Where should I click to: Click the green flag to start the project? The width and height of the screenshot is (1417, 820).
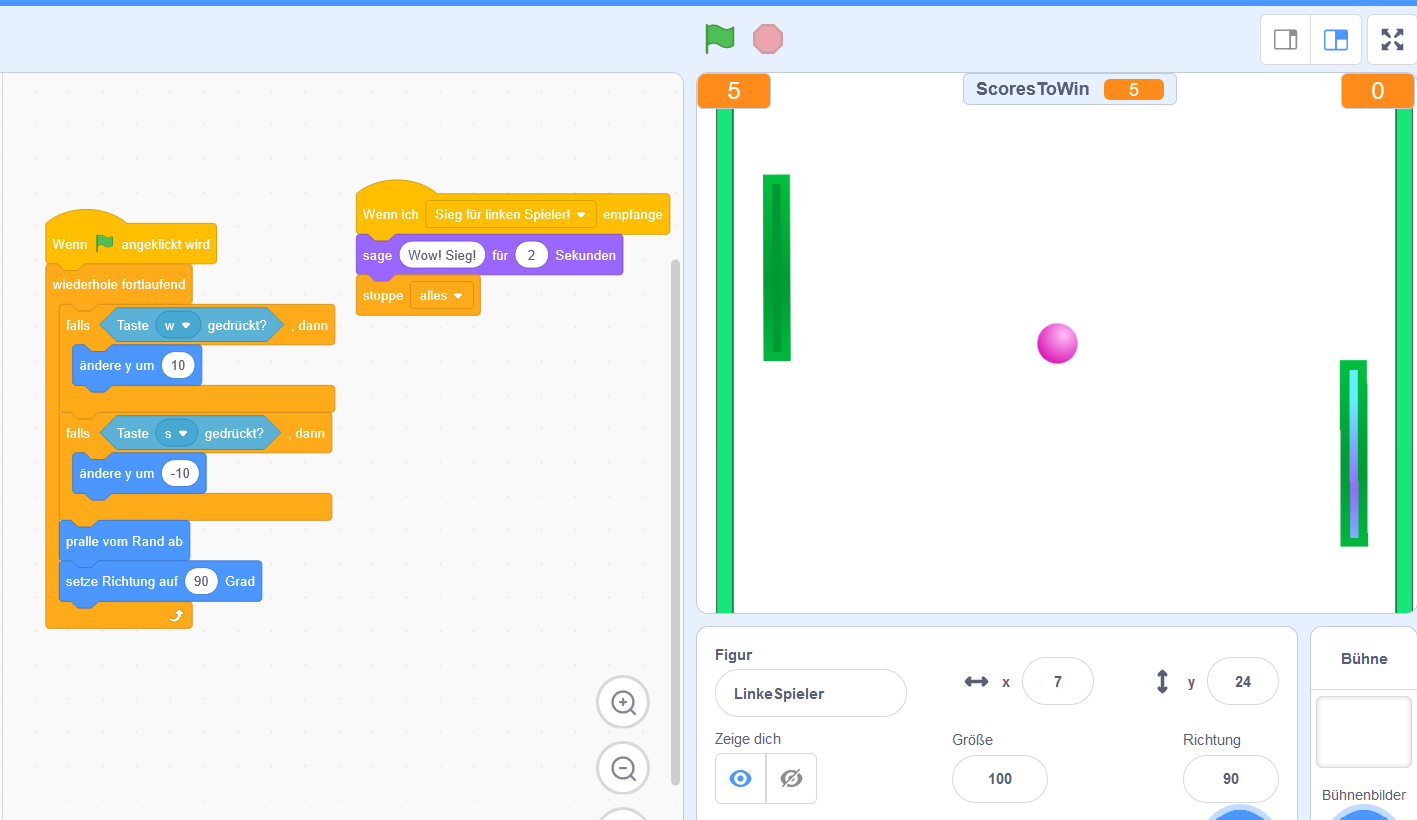tap(719, 39)
